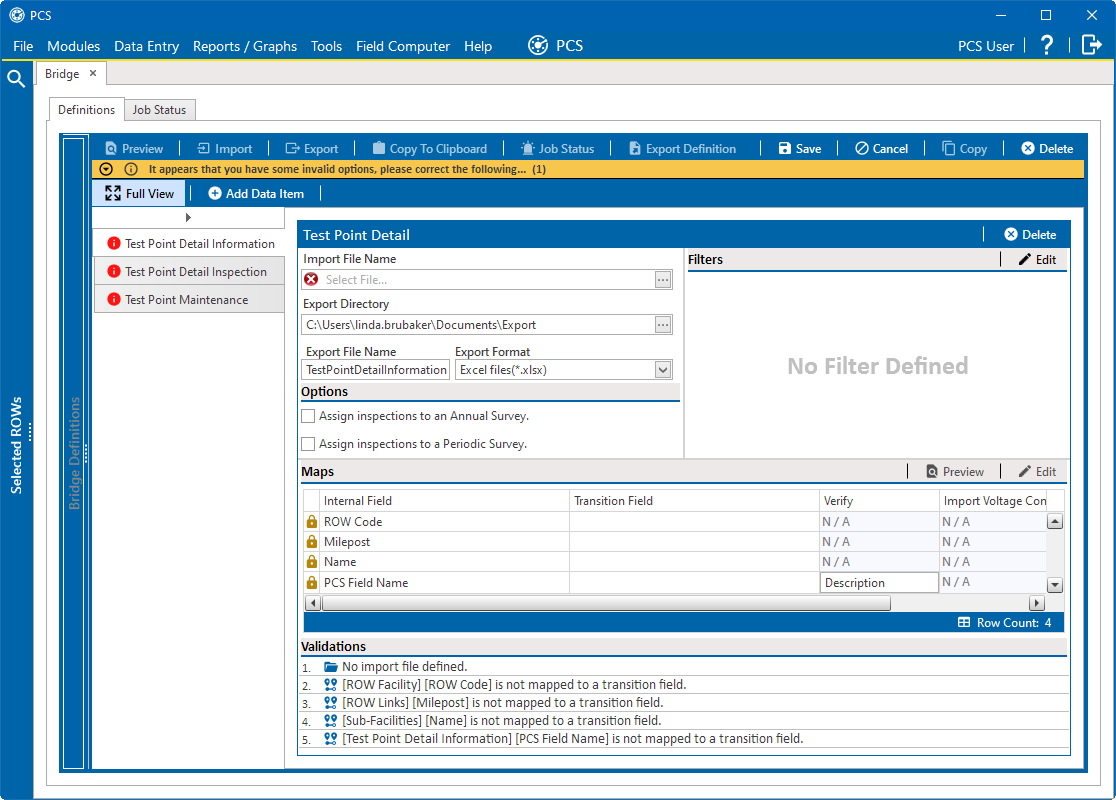1116x800 pixels.
Task: Click the mapping icon for Sub-Facilities Name validation
Action: pos(330,720)
